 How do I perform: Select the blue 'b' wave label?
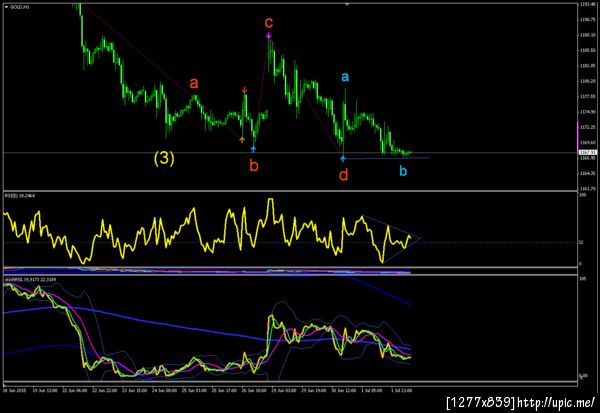pos(403,171)
